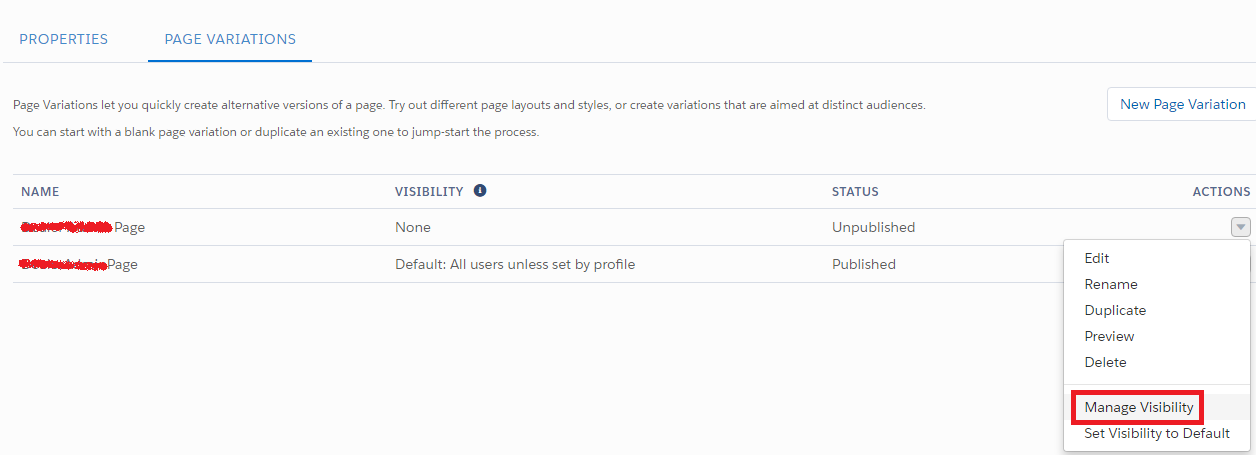
Task: Select Rename in the actions menu
Action: 1111,284
